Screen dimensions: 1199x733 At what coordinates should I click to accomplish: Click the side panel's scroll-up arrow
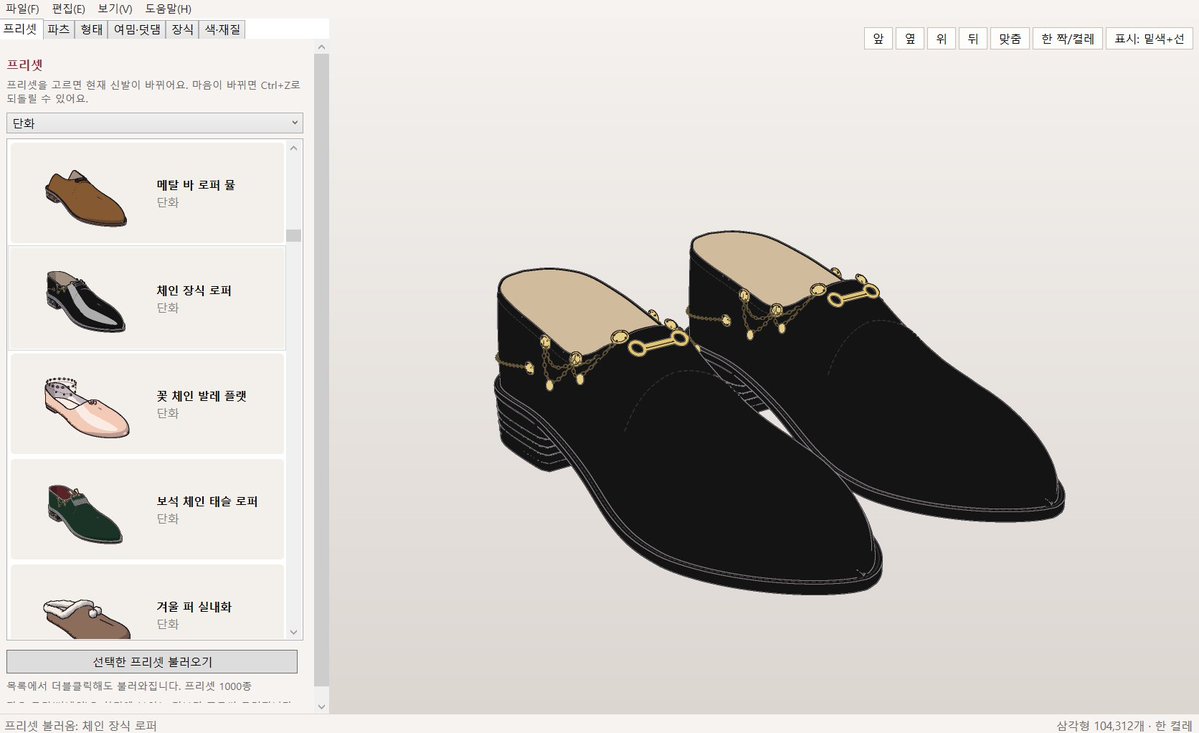point(321,47)
